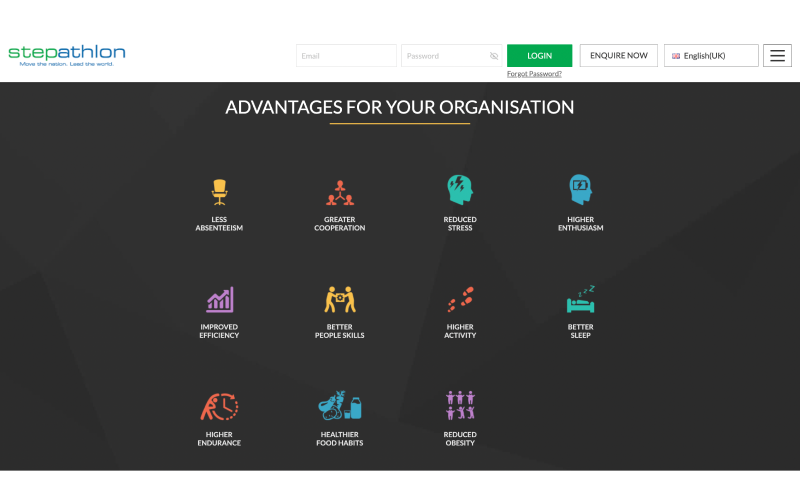Screen dimensions: 800x500
Task: Toggle password visibility eye icon
Action: tap(494, 56)
